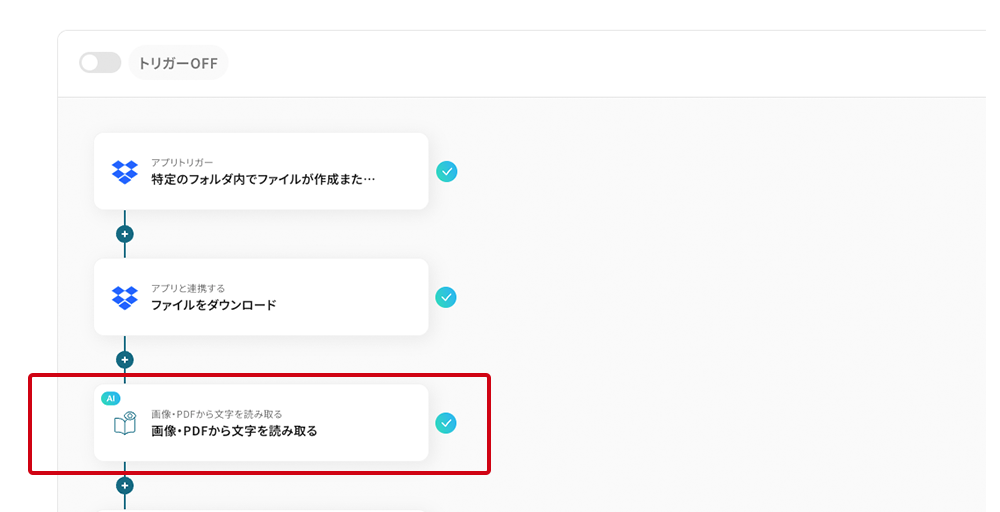Open the ファイルをダウンロード step
This screenshot has width=1000, height=512.
(x=213, y=305)
